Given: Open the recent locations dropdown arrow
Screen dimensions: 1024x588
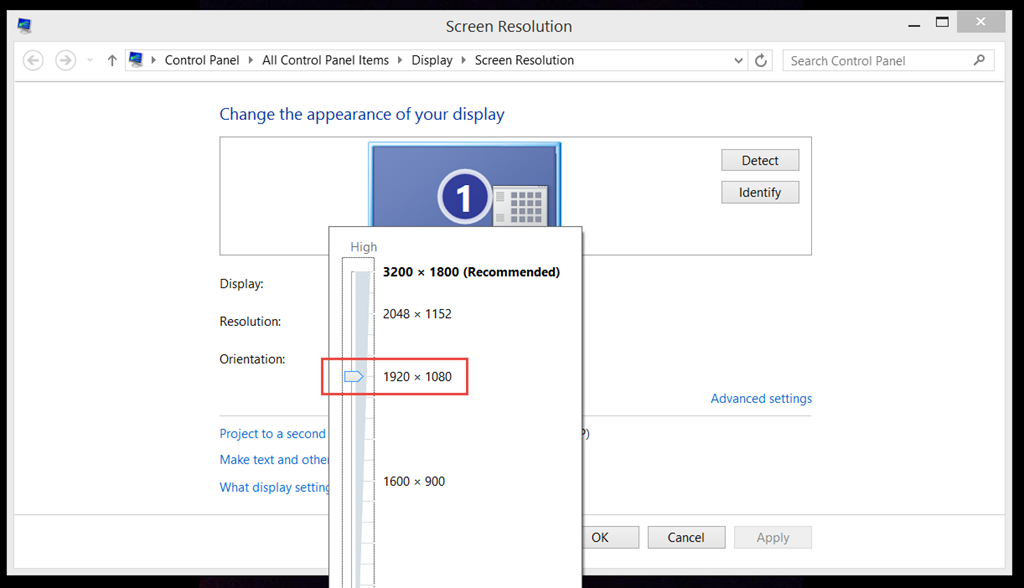Looking at the screenshot, I should pos(89,60).
